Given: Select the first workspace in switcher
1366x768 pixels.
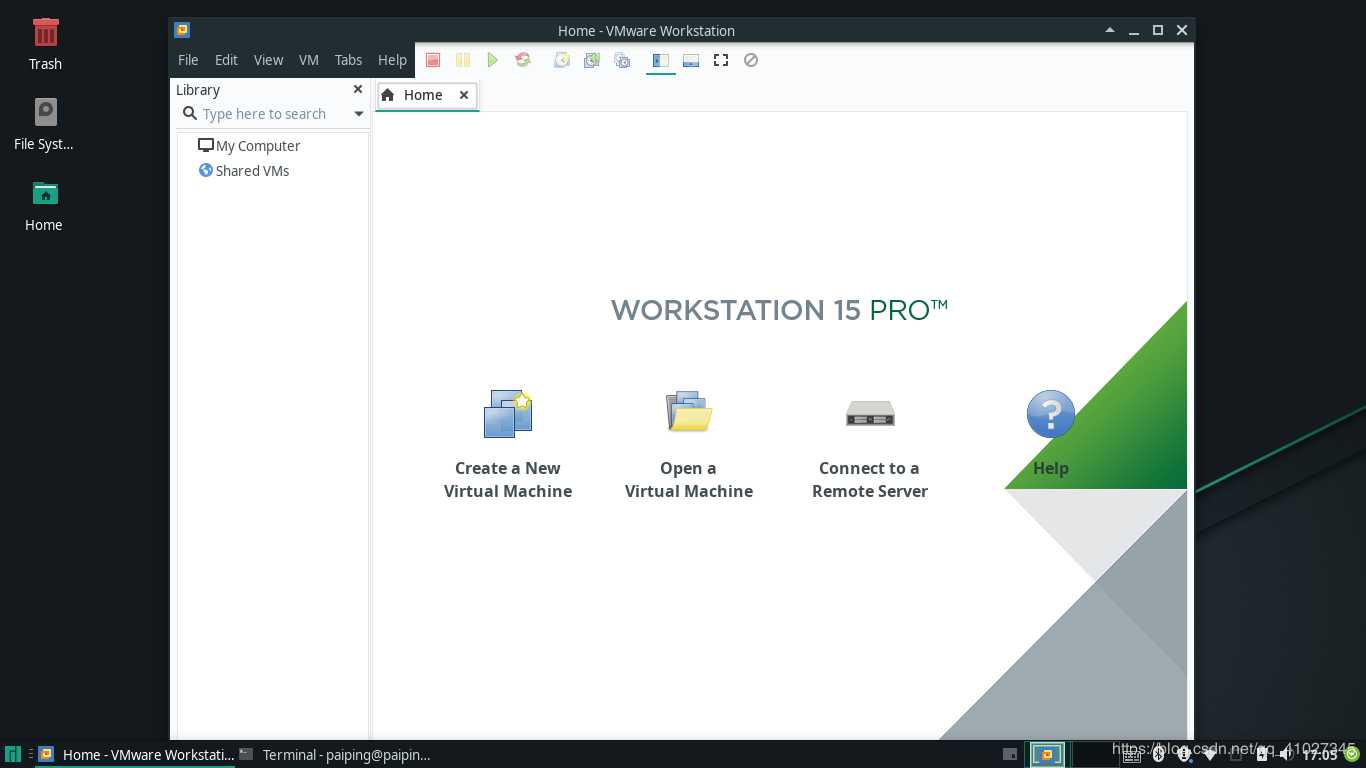Looking at the screenshot, I should click(1047, 755).
